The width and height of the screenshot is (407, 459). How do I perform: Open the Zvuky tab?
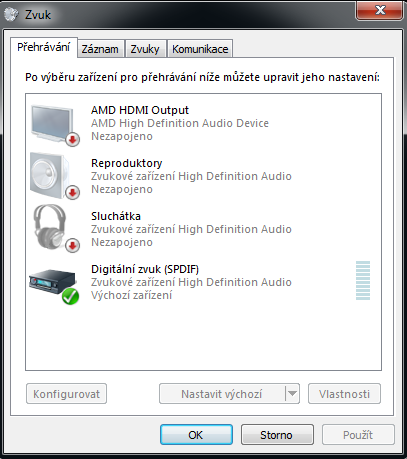145,49
